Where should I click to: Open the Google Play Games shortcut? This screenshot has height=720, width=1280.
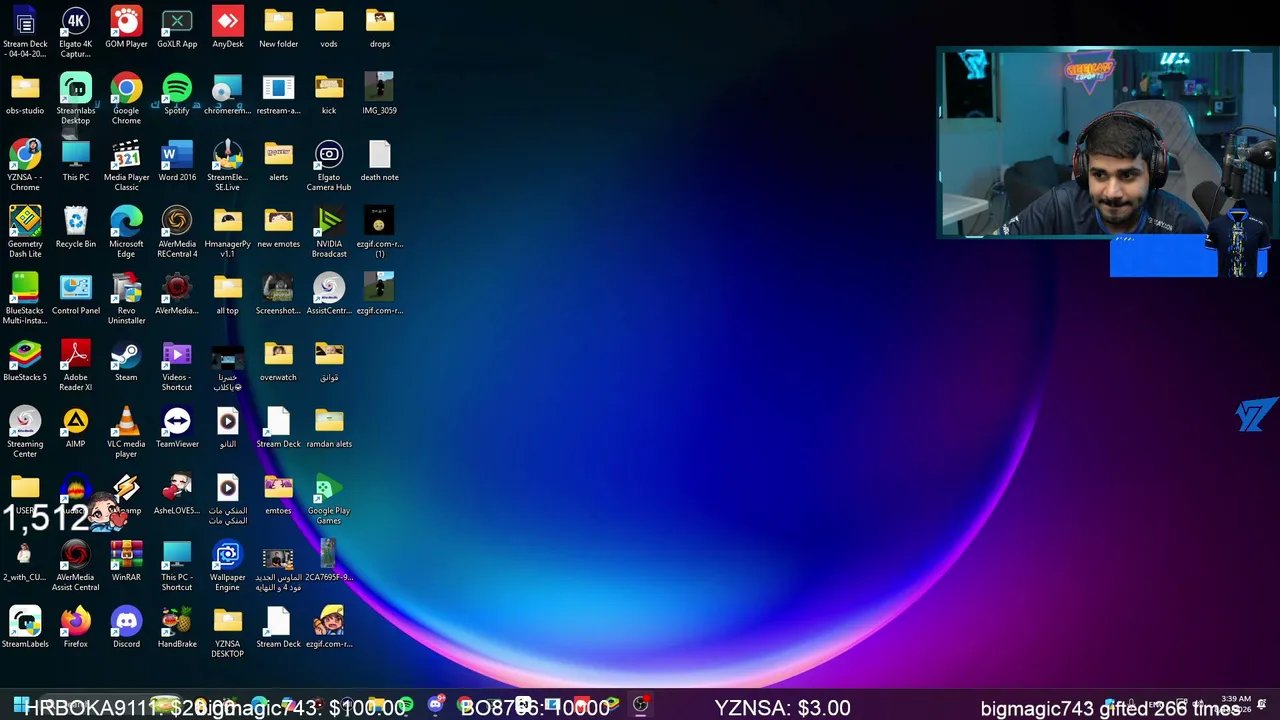[x=329, y=499]
